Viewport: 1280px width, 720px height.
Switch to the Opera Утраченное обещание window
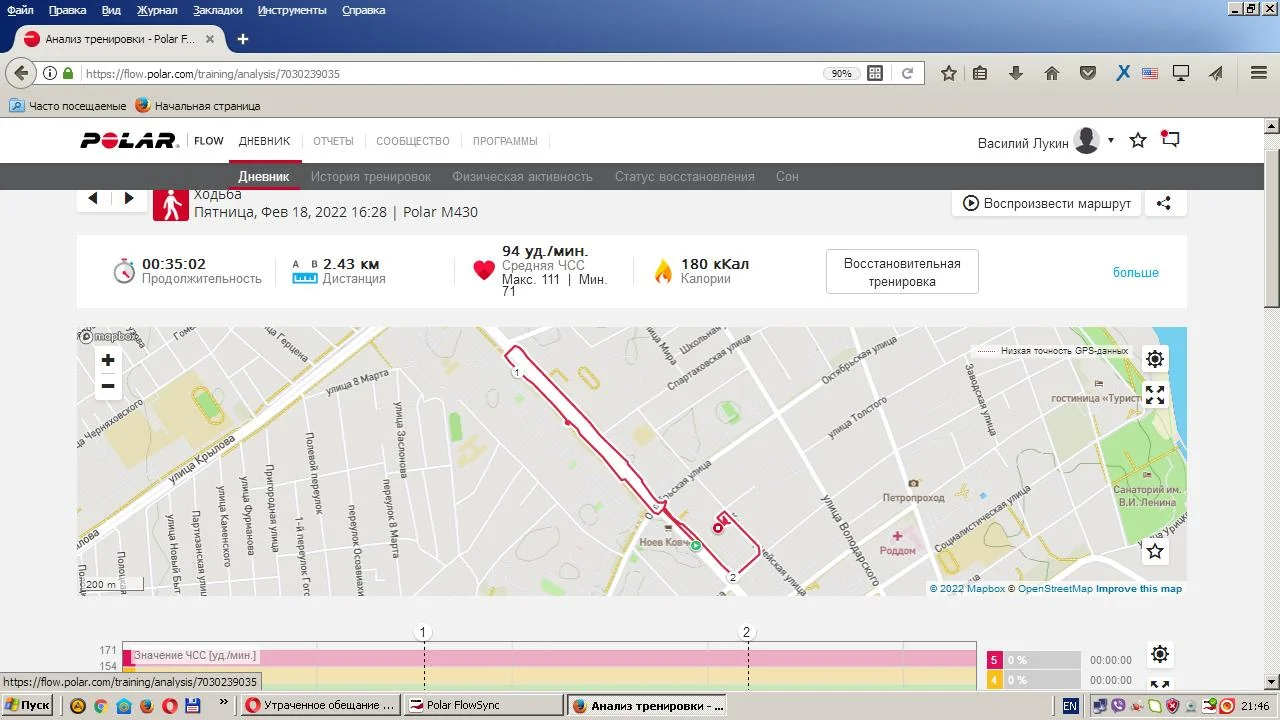click(x=322, y=705)
